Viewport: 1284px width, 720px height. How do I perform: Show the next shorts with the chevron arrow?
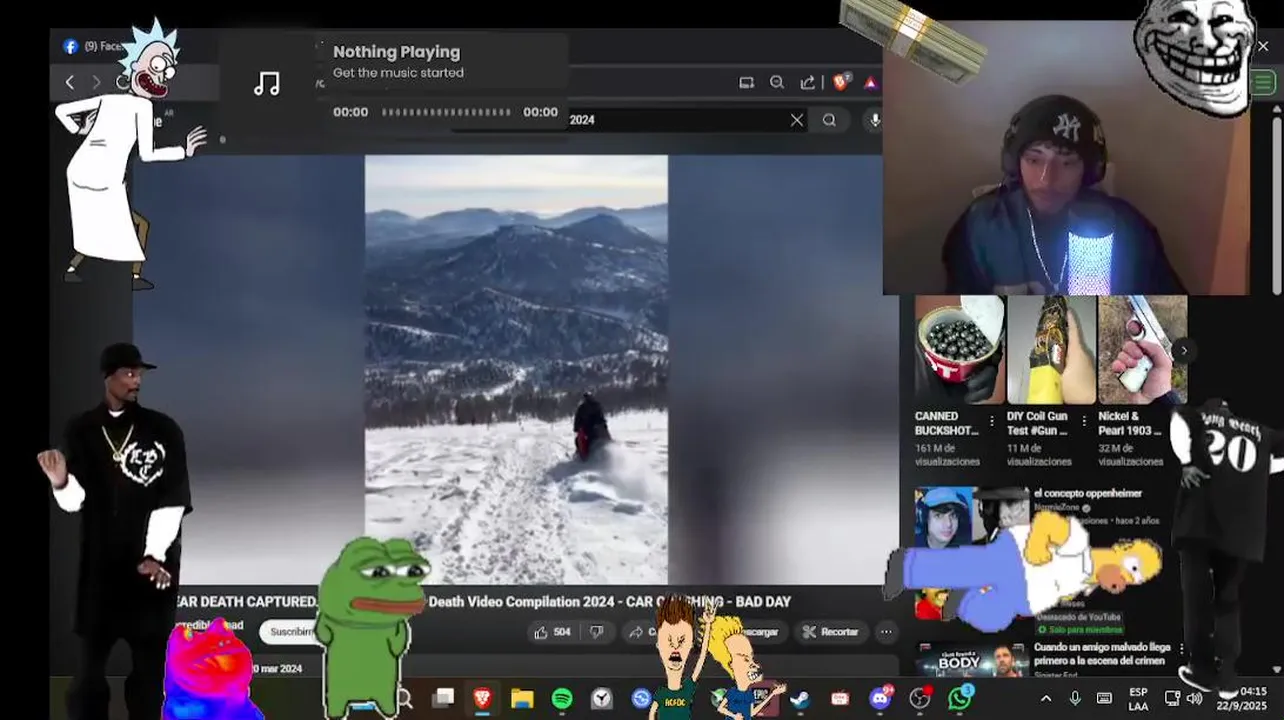click(x=1184, y=350)
